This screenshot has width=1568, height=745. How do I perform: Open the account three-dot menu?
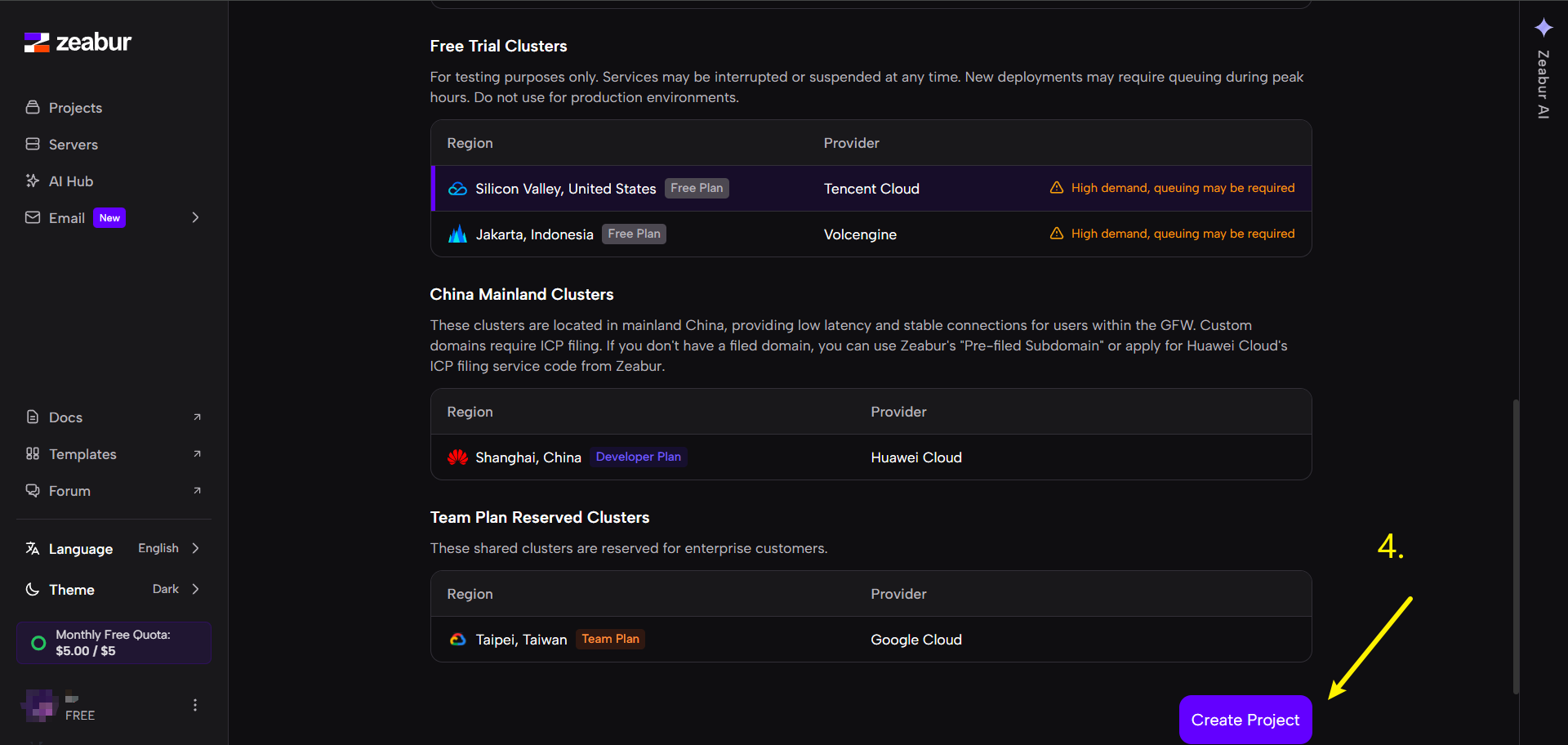pos(195,705)
